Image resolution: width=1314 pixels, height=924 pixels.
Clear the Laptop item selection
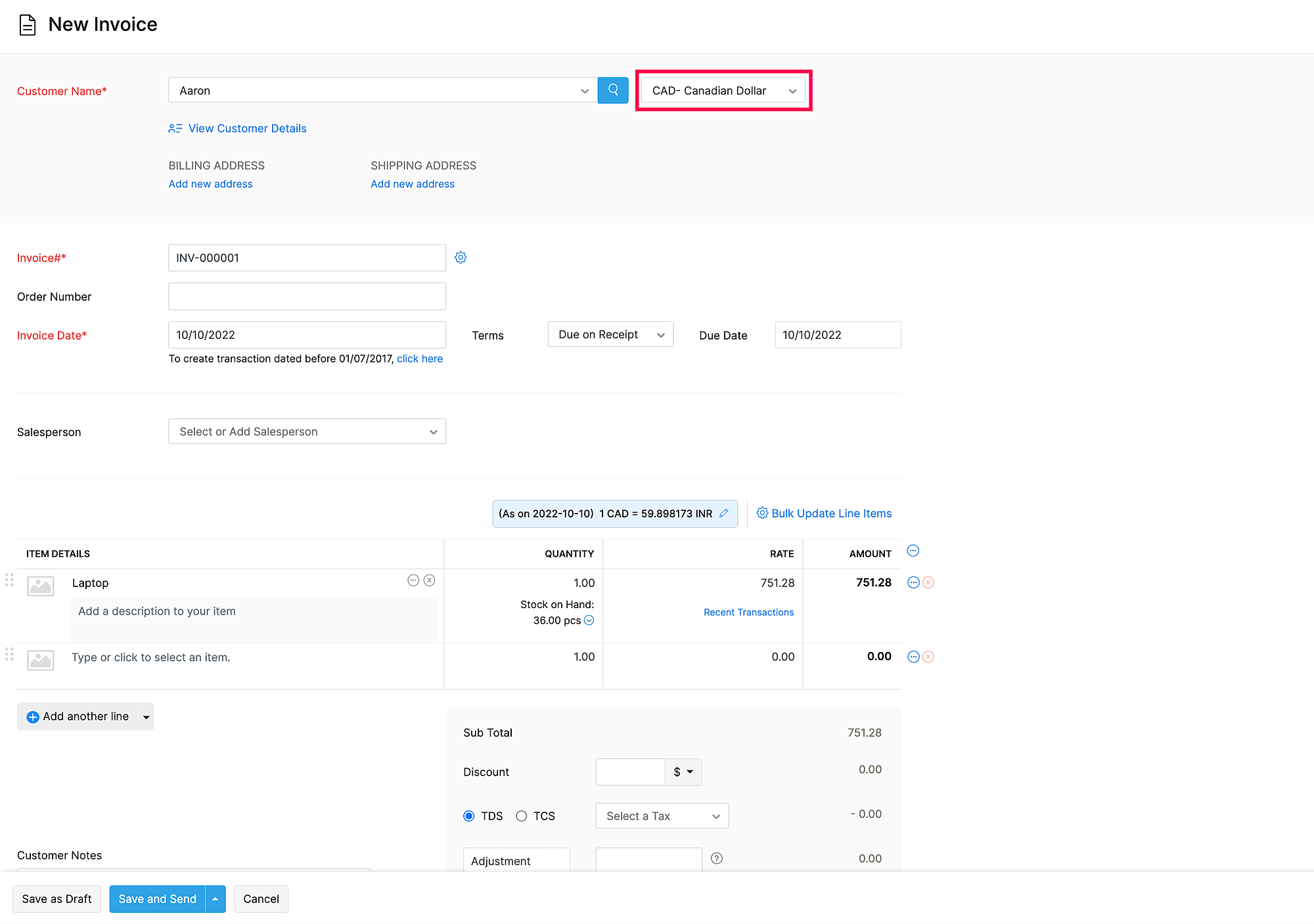pos(429,581)
